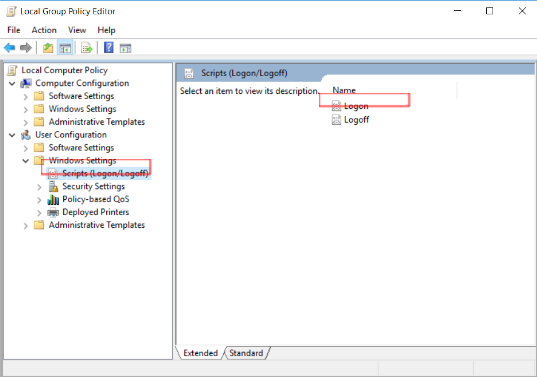537x377 pixels.
Task: Switch to the Extended tab
Action: pos(201,353)
